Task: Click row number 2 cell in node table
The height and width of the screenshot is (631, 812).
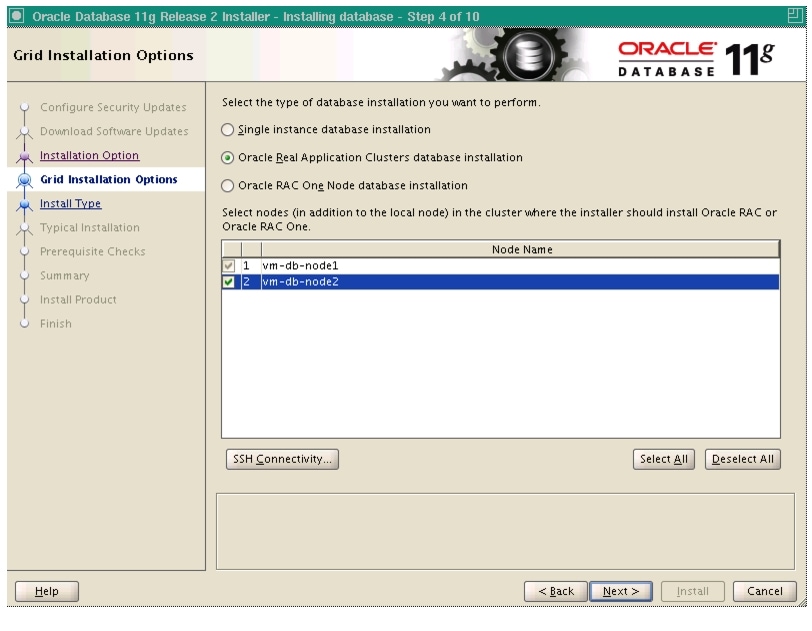Action: tap(251, 282)
